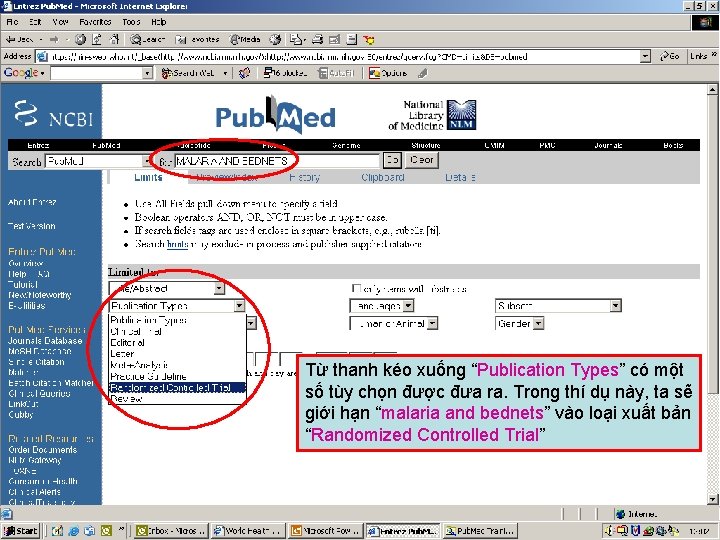Screen dimensions: 720x540
Task: Open the Search database PubMed dropdown
Action: [x=99, y=162]
